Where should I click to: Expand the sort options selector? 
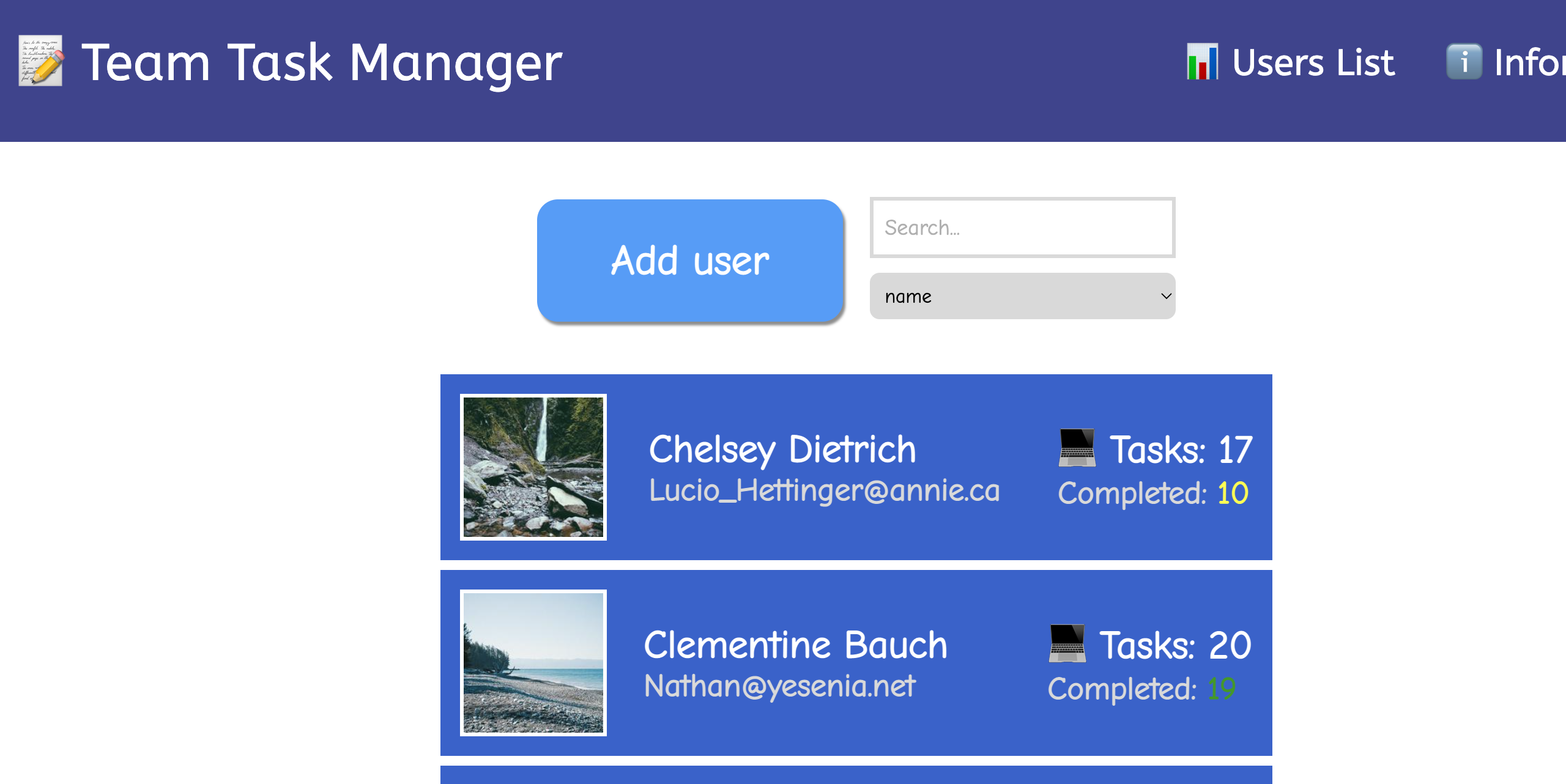click(1022, 296)
